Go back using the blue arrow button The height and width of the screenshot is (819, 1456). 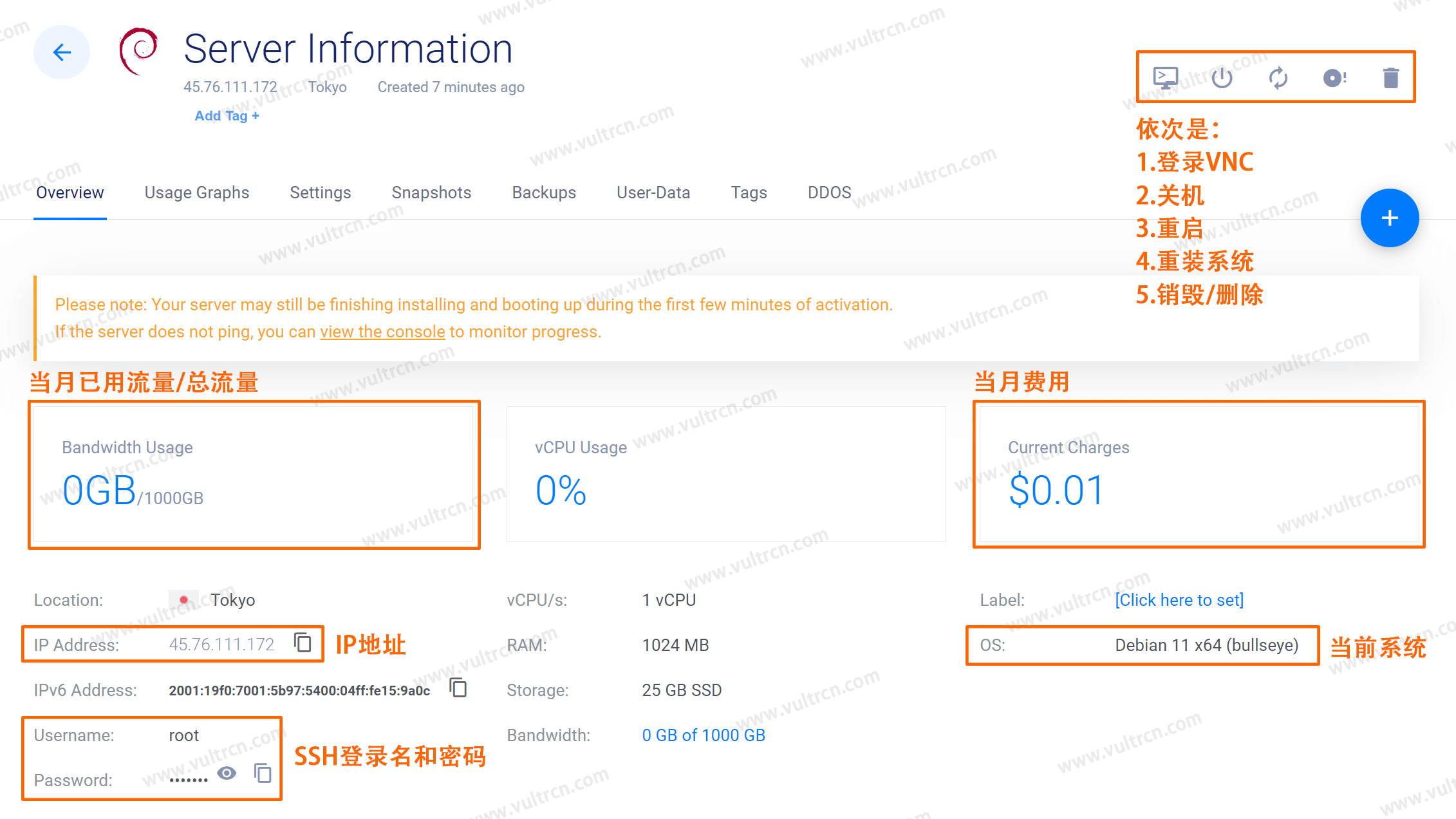point(62,52)
